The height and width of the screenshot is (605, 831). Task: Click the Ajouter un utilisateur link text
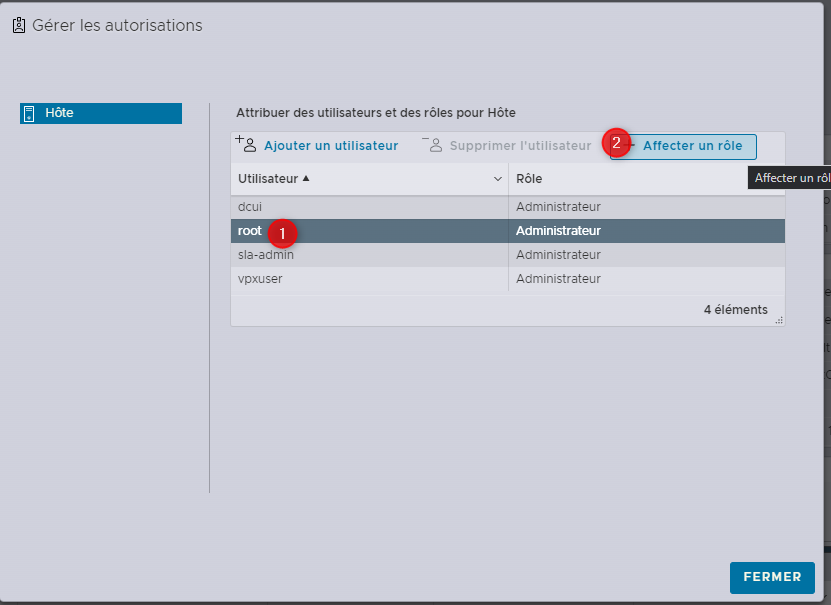331,146
